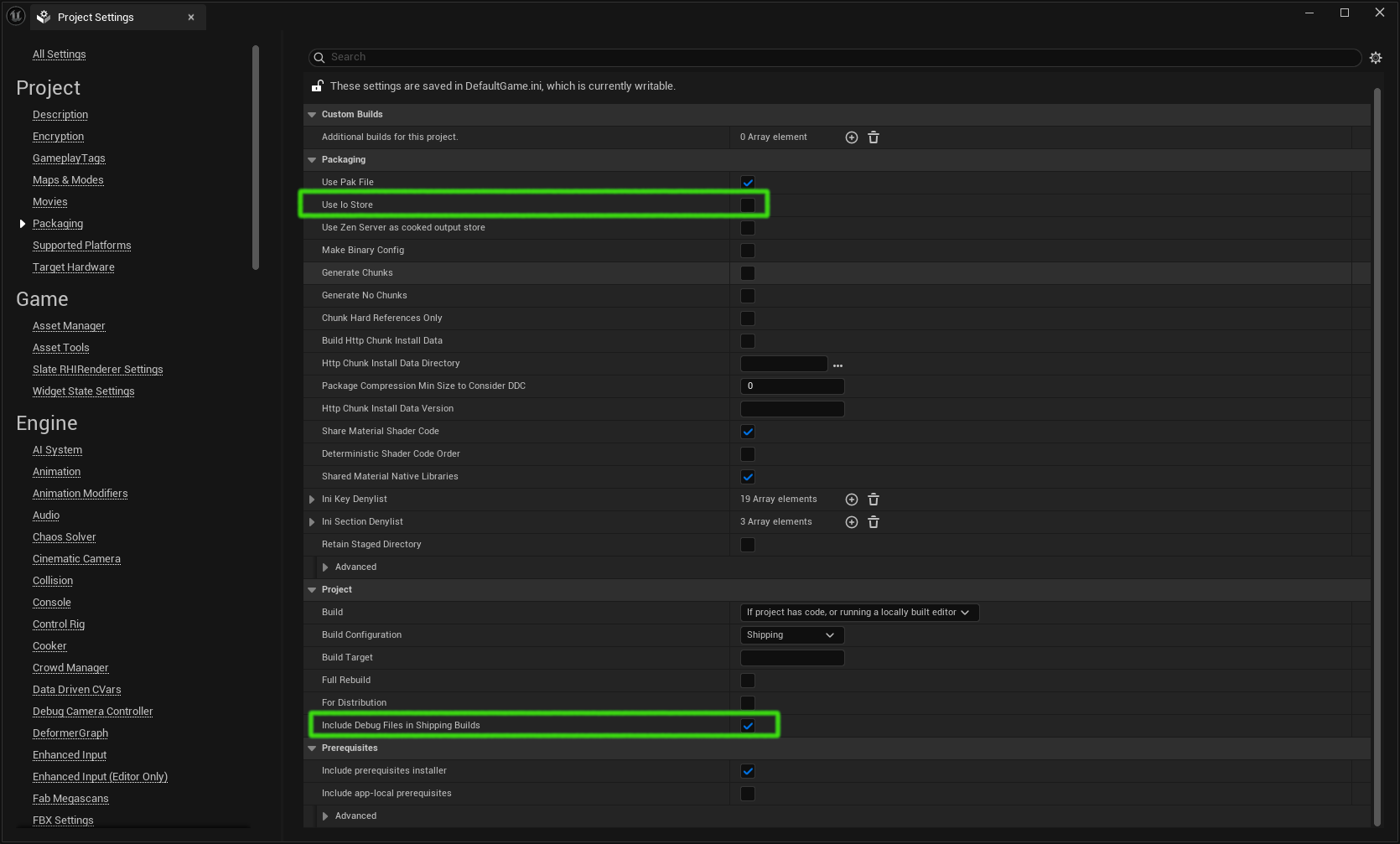
Task: Toggle Shared Material Native Libraries
Action: pyautogui.click(x=748, y=477)
